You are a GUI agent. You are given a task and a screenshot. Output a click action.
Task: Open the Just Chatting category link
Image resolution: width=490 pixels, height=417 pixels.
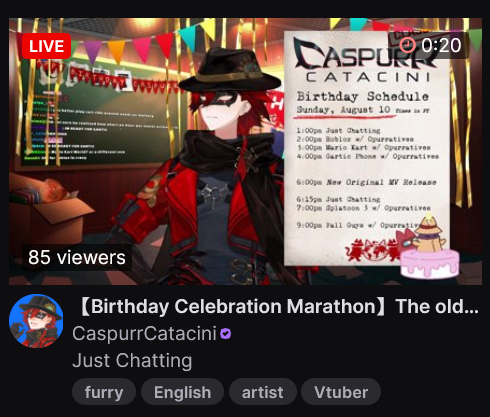[132, 361]
